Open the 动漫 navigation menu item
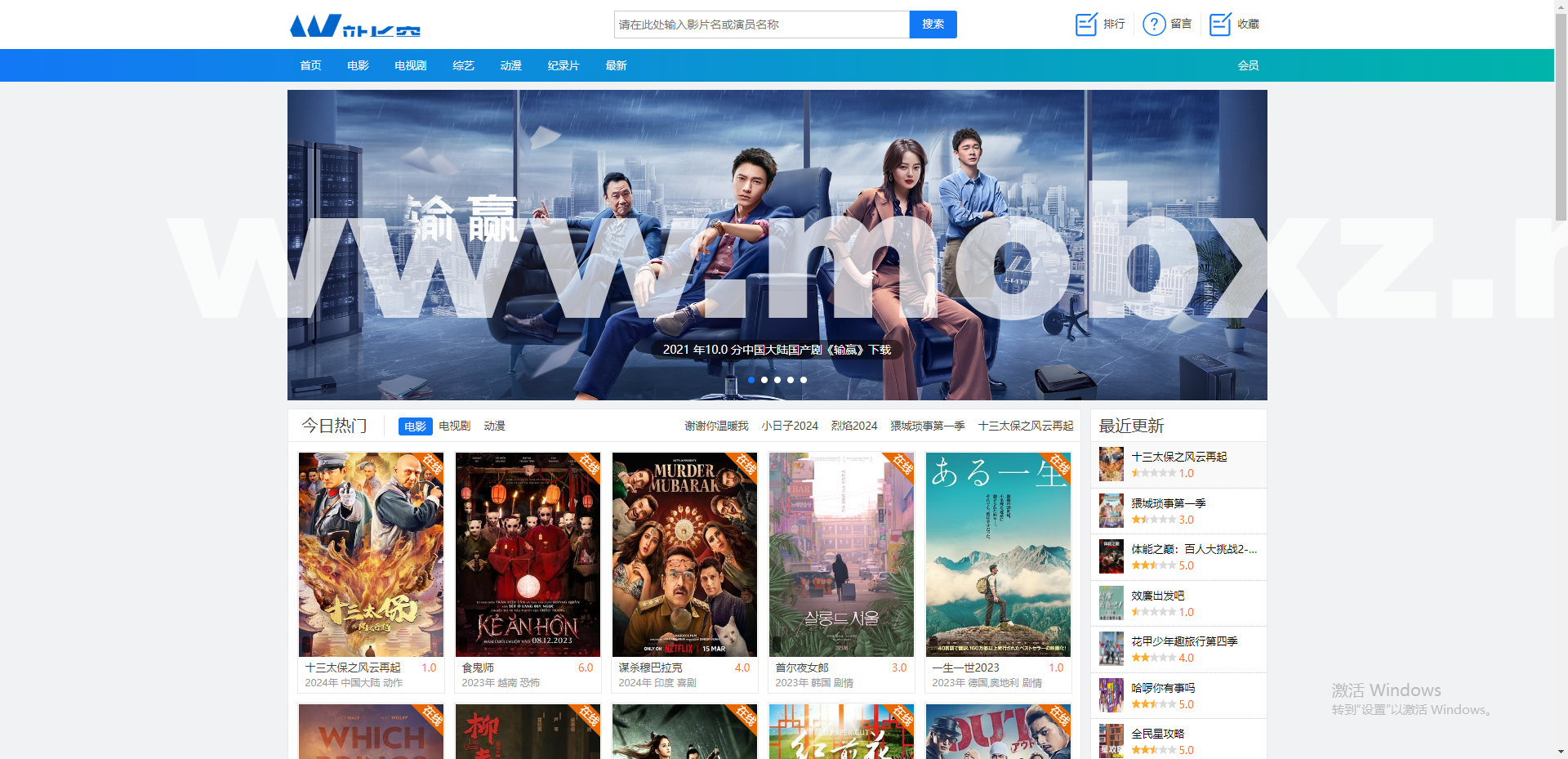This screenshot has width=1568, height=759. 510,65
